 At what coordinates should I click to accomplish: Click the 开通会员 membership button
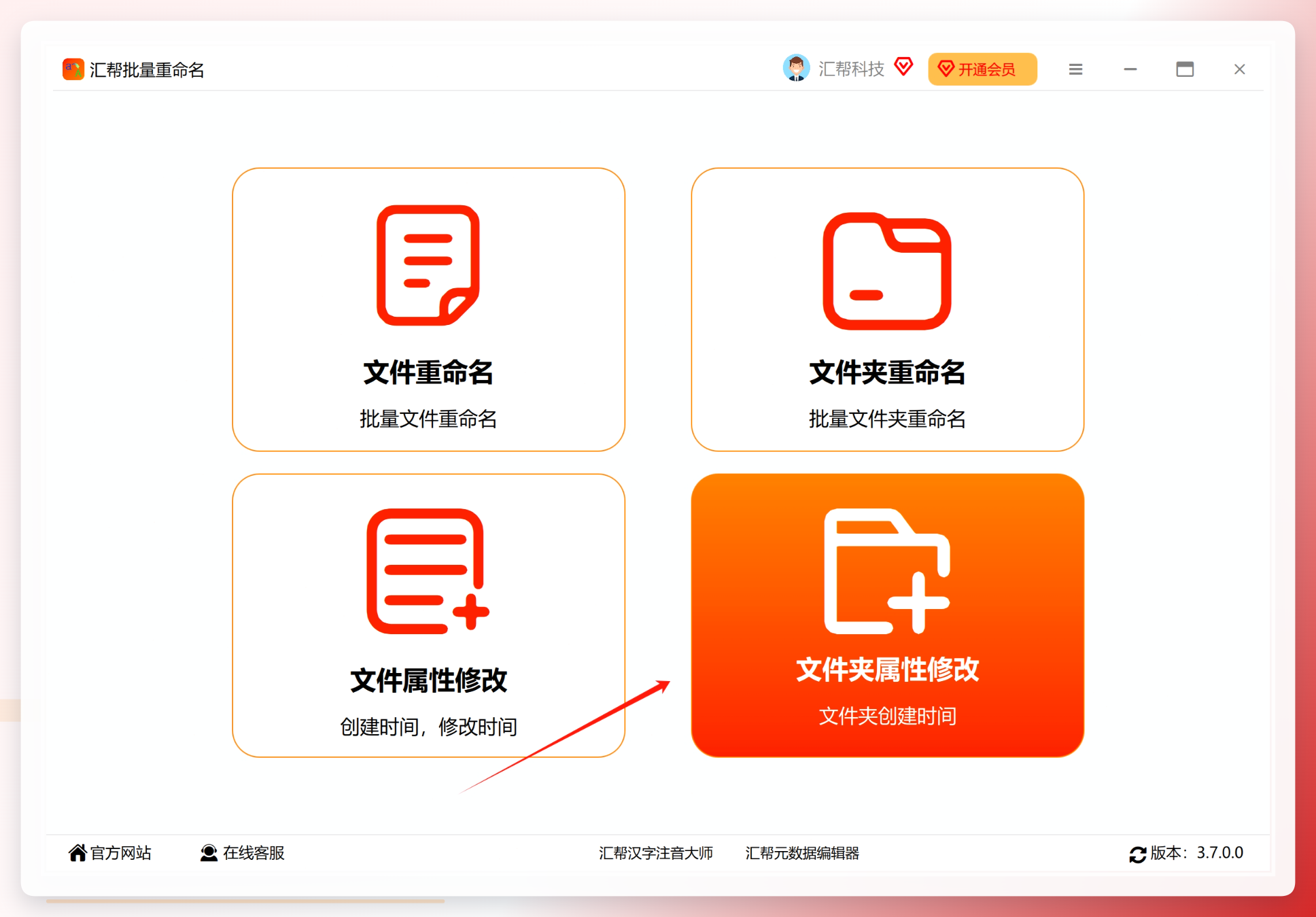pos(982,69)
